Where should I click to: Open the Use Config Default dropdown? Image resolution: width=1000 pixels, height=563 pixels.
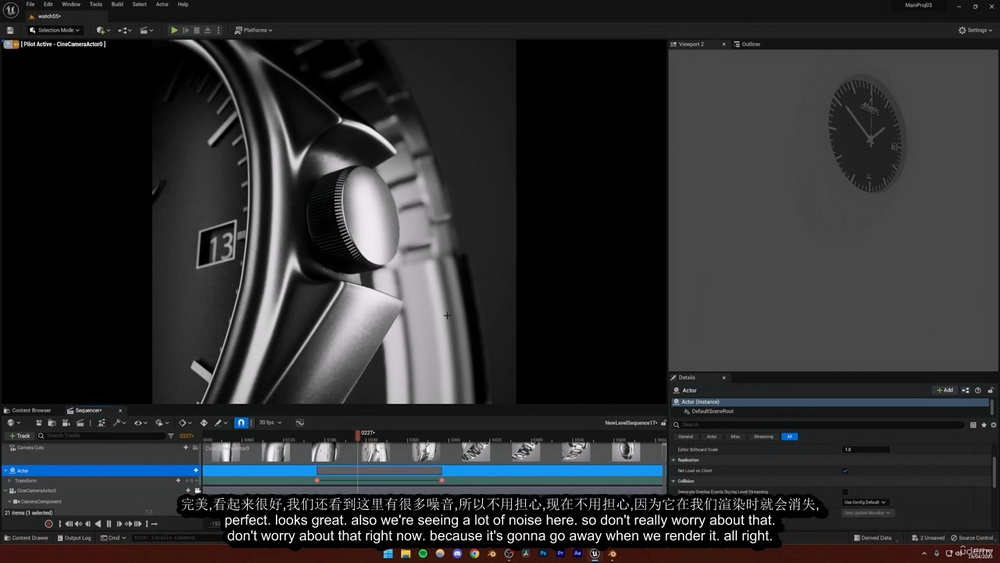[865, 502]
